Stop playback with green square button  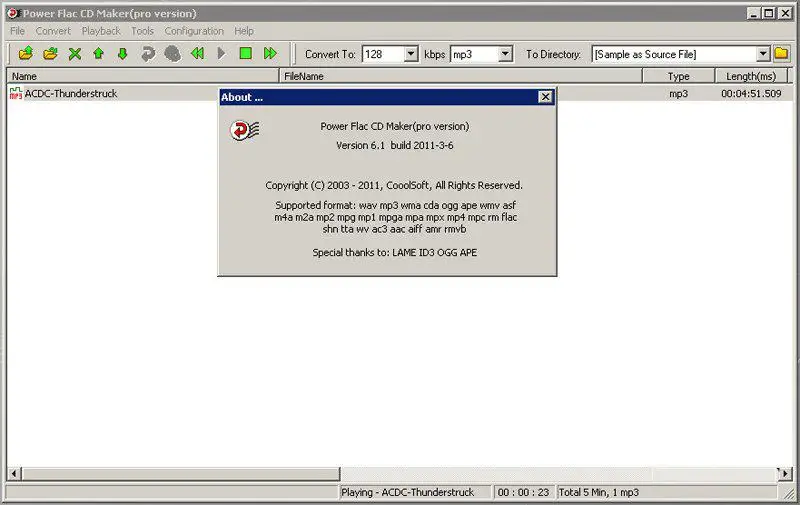point(245,53)
